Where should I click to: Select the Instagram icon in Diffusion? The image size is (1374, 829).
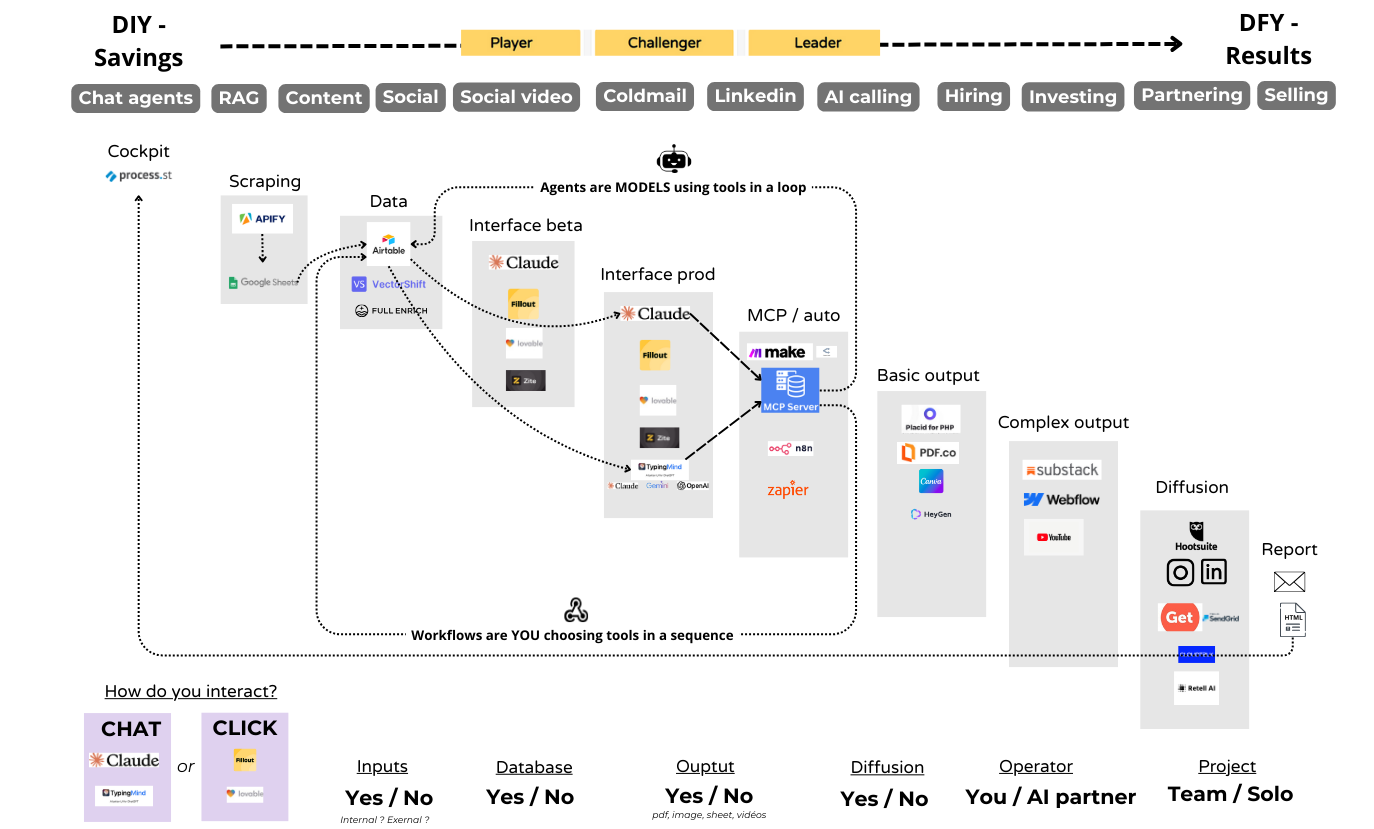1181,573
